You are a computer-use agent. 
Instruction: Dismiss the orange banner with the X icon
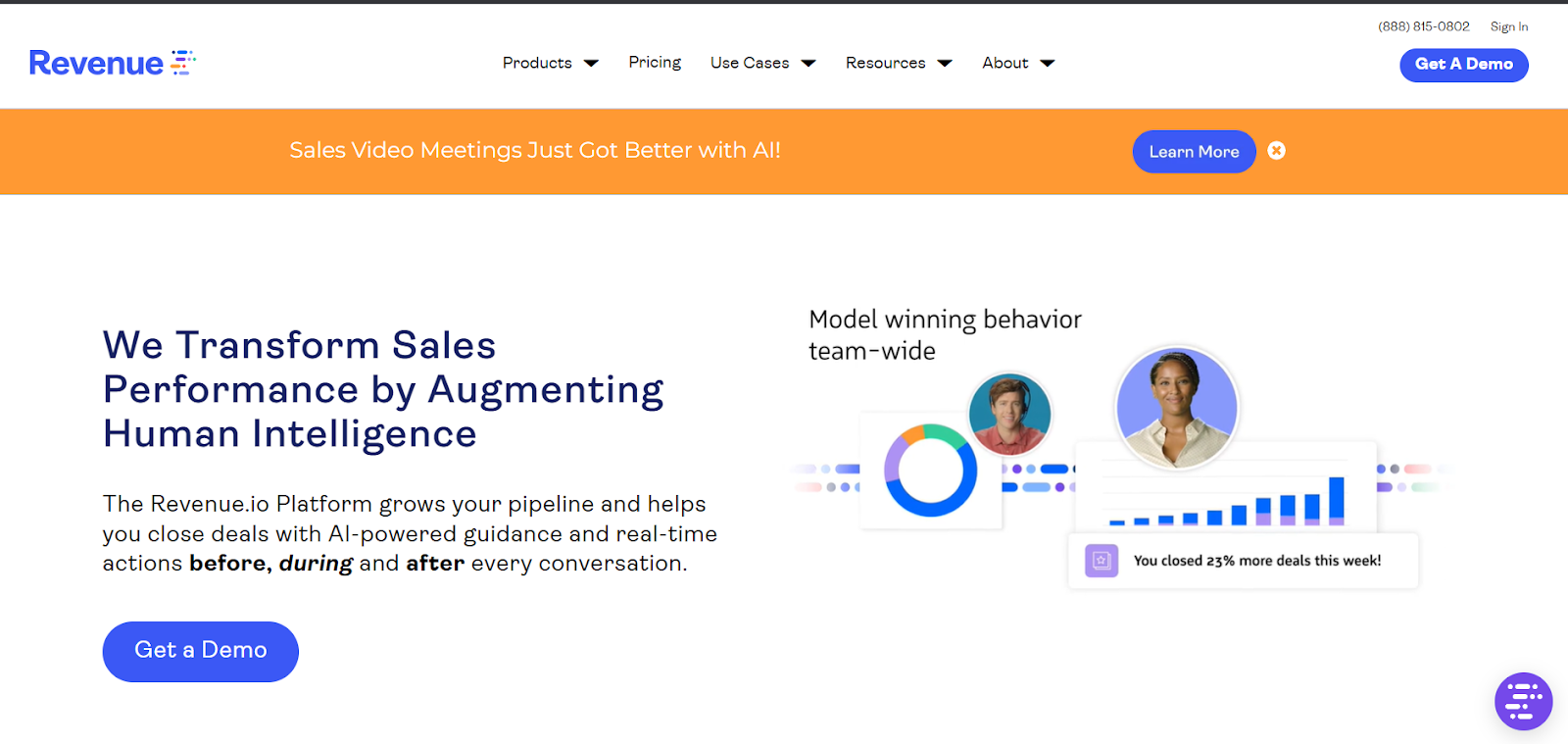(1276, 150)
